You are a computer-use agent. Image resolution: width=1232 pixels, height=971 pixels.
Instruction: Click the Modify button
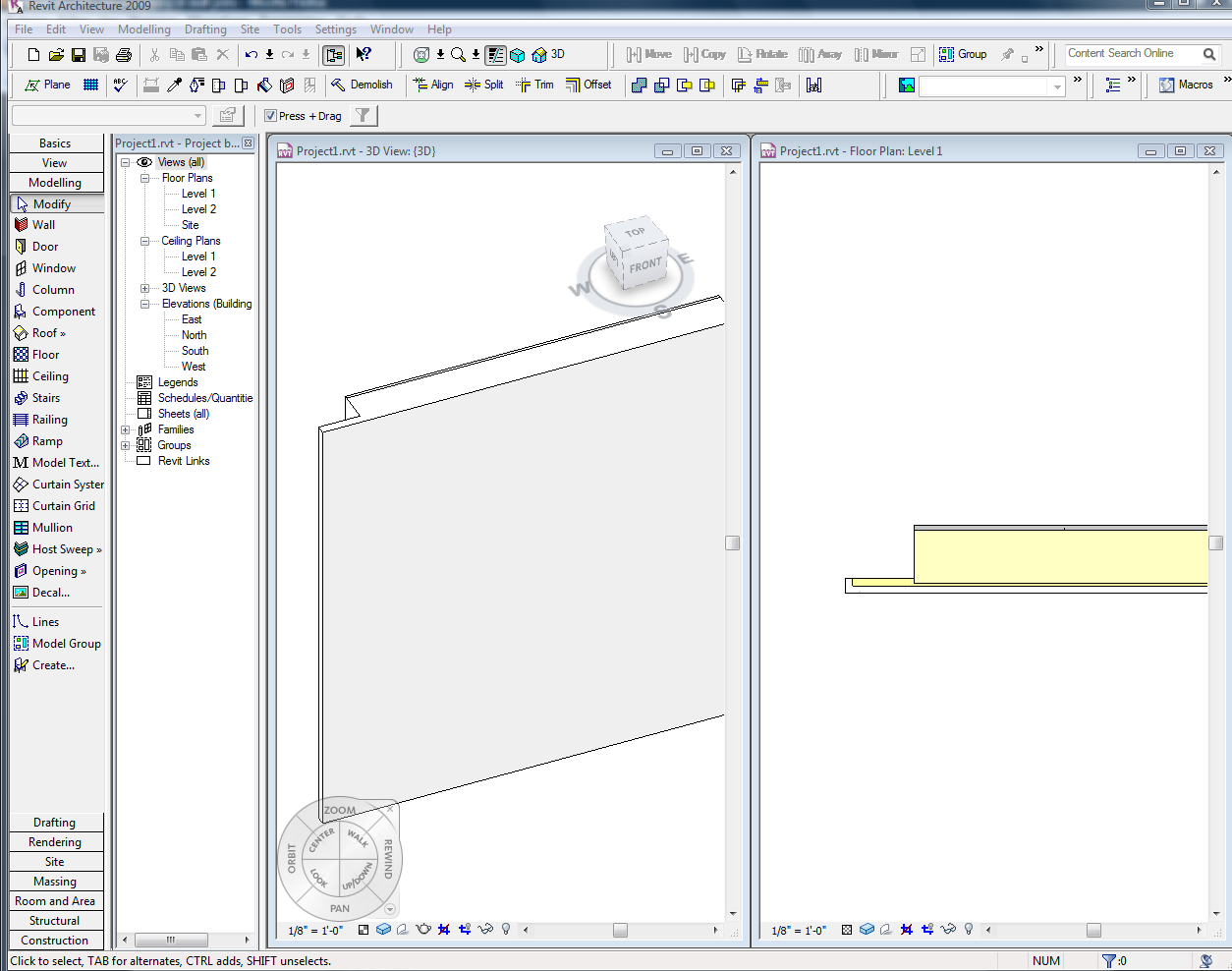pyautogui.click(x=51, y=204)
